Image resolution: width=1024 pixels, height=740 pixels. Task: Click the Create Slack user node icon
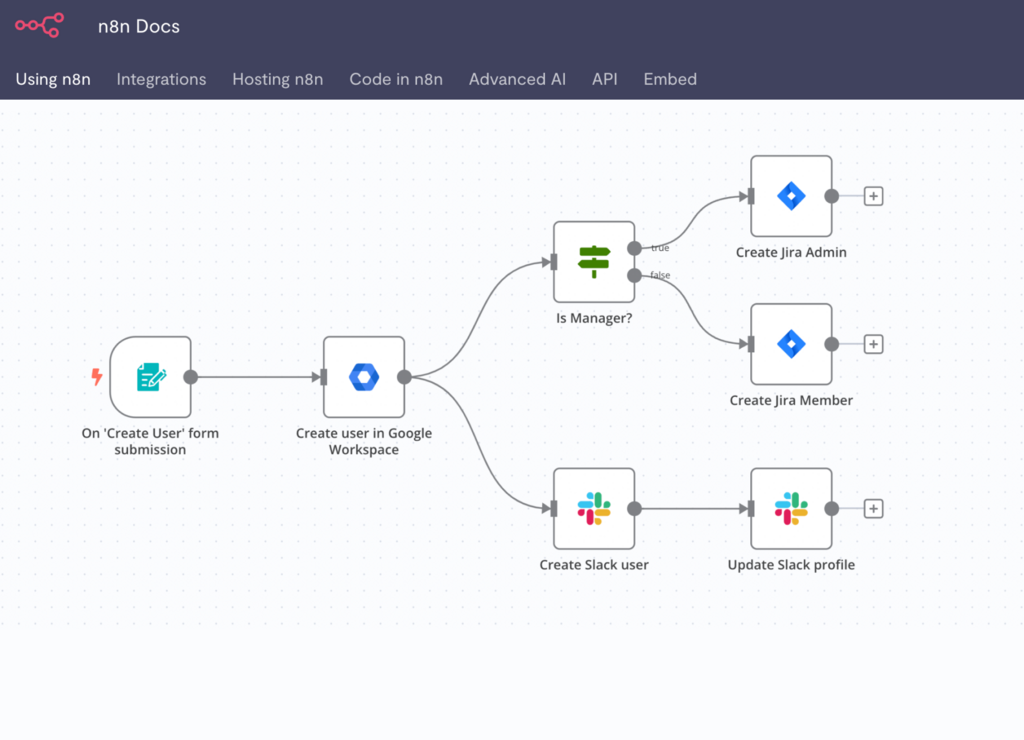(594, 509)
